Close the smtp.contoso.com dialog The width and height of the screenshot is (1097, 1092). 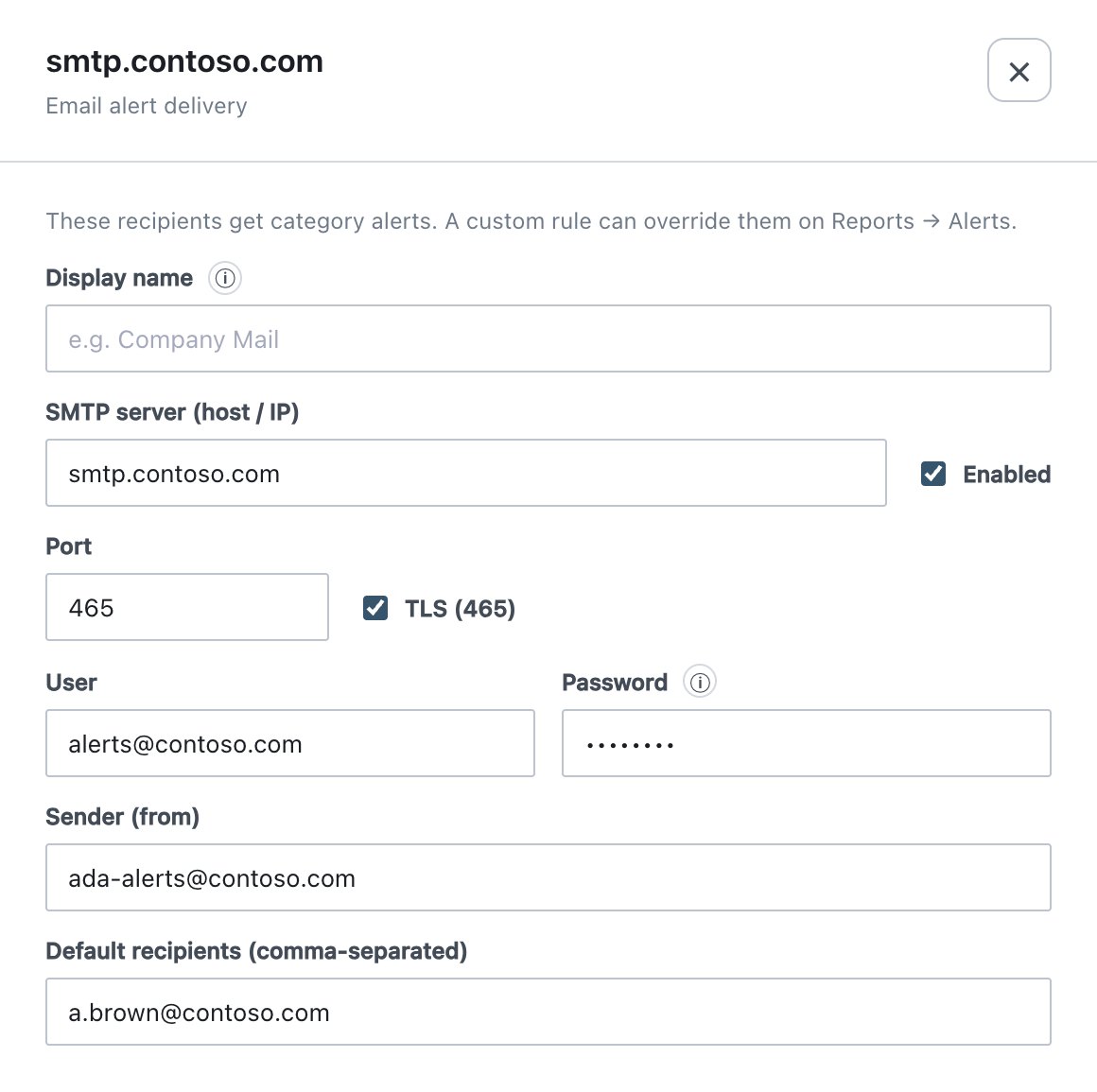coord(1019,71)
